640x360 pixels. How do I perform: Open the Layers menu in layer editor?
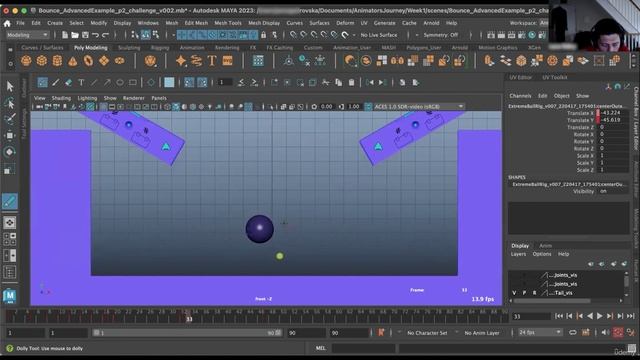point(518,254)
